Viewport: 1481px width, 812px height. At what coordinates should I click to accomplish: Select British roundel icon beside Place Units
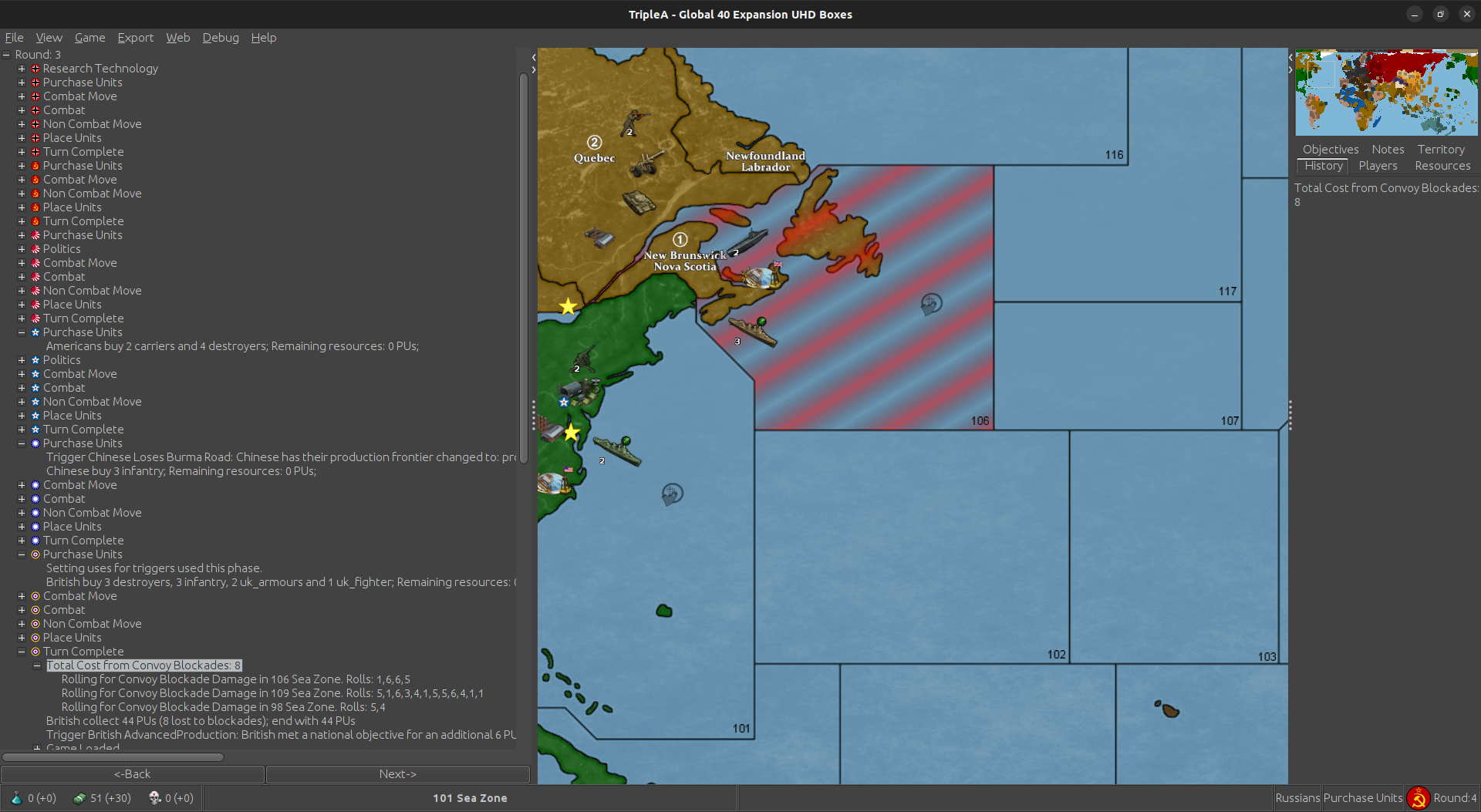[35, 638]
